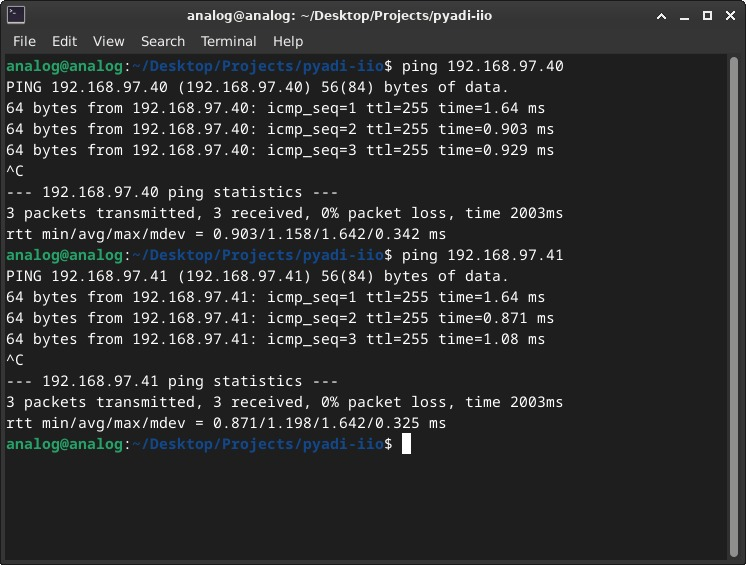Close the terminal window
746x565 pixels.
(730, 16)
